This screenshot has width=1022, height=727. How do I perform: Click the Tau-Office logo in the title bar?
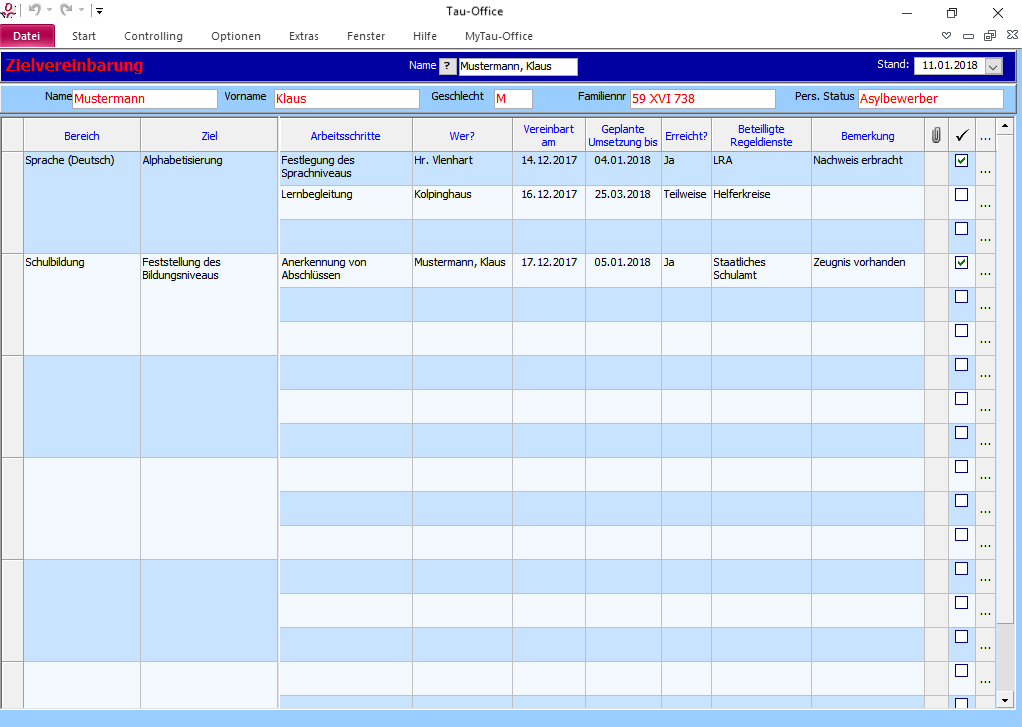9,11
